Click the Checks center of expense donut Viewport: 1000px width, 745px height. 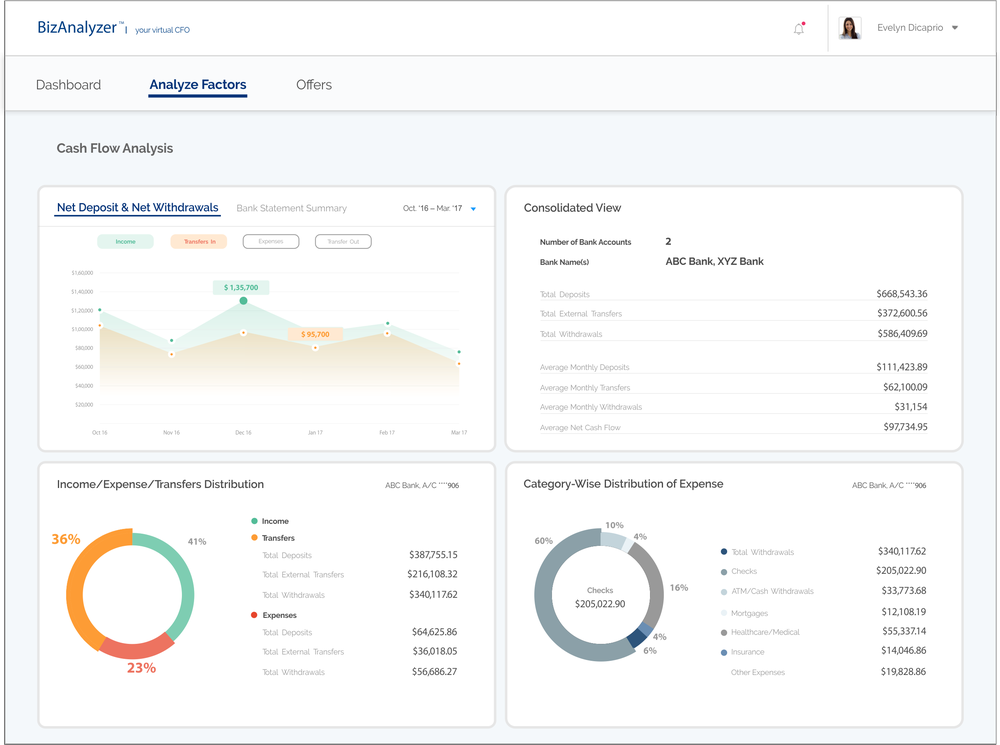click(x=600, y=597)
